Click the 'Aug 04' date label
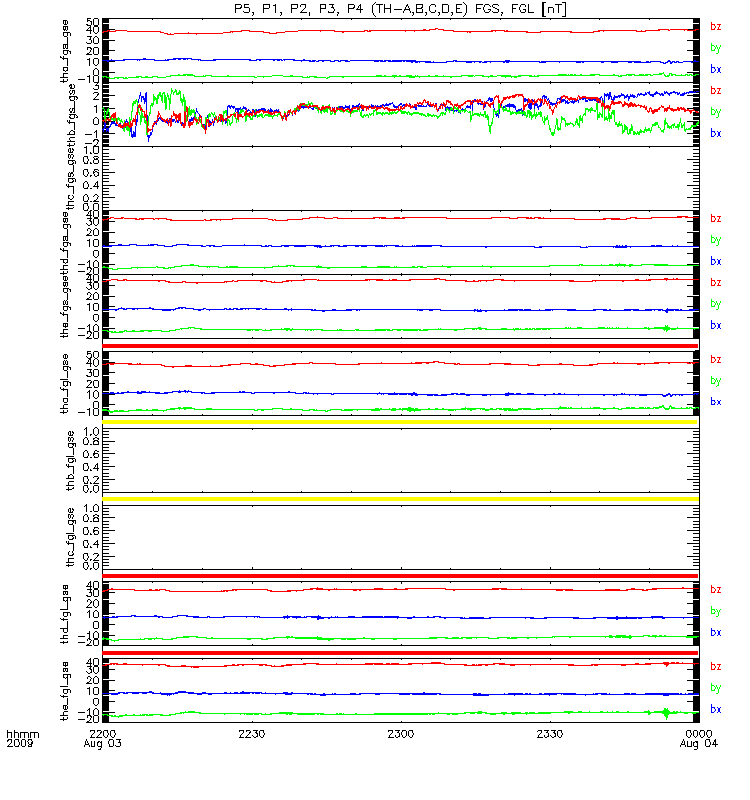 (x=698, y=743)
